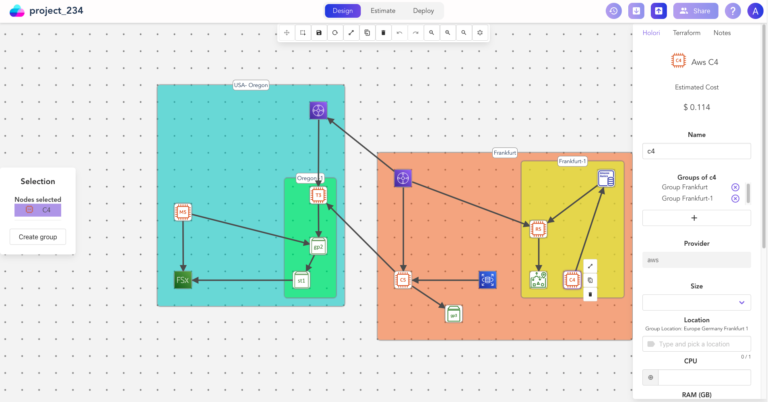This screenshot has height=402, width=768.
Task: Click the Frankfurt group label
Action: coord(504,153)
